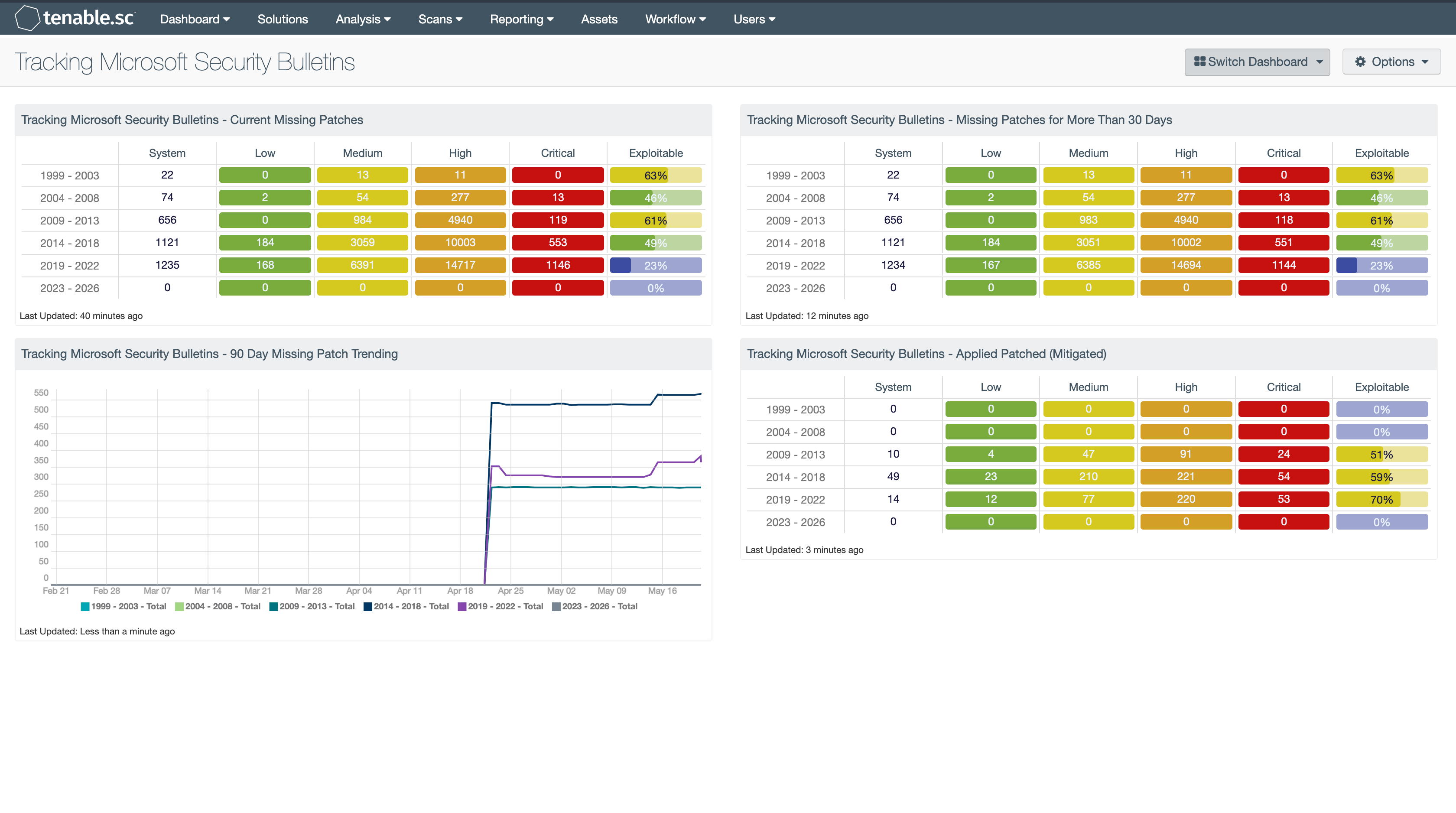Click the 51% exploitable bar in Applied Patched
Image resolution: width=1456 pixels, height=813 pixels.
point(1381,454)
